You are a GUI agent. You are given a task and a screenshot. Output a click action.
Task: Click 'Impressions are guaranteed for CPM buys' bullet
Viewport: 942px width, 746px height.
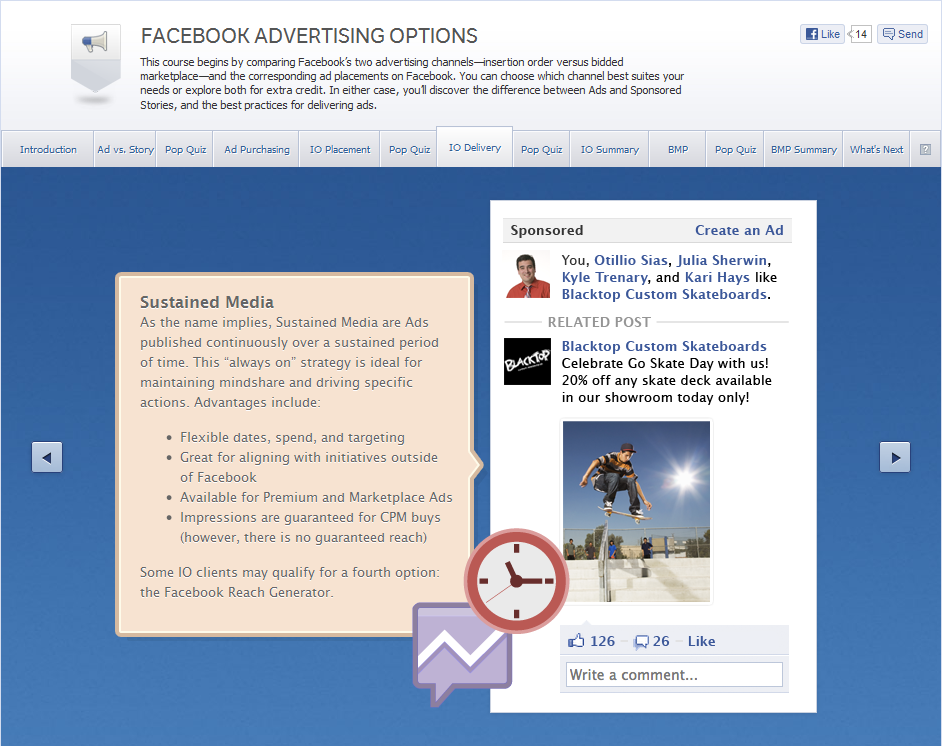pos(310,517)
